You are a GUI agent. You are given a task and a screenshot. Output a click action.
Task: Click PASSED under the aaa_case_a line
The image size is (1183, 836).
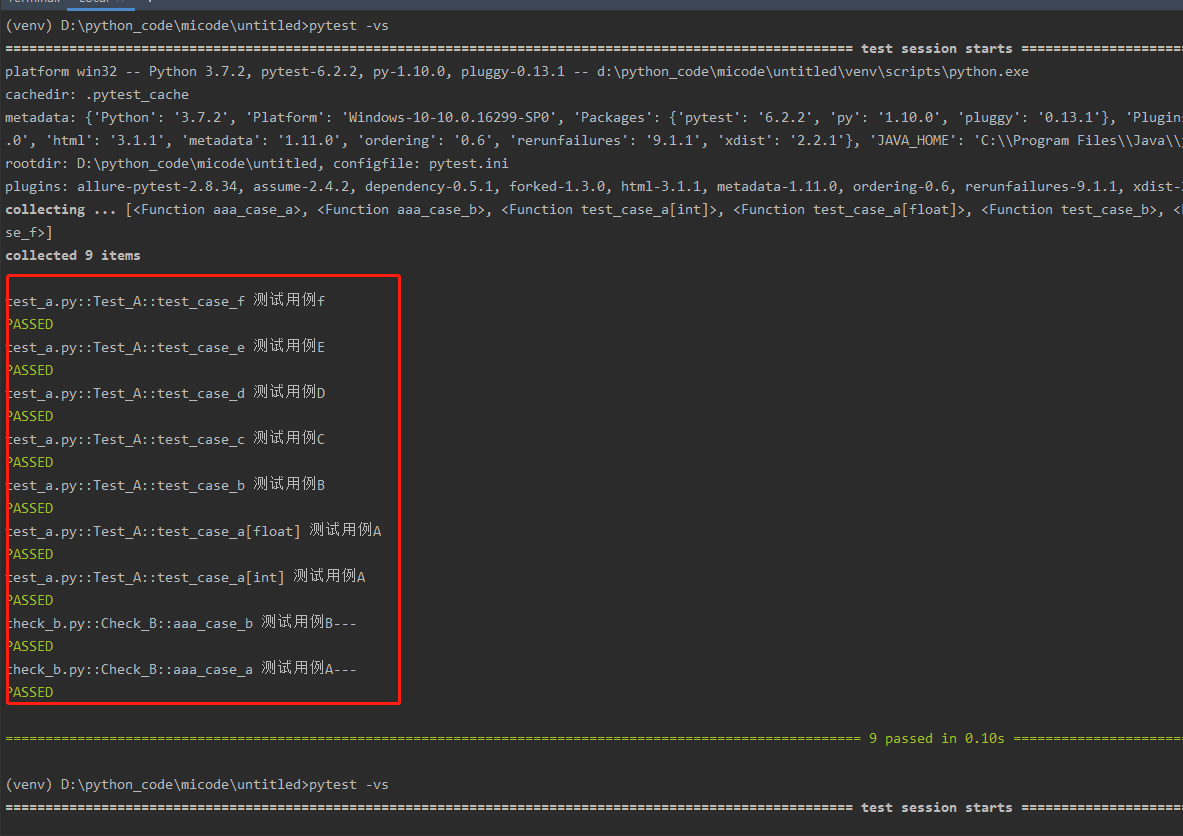30,693
